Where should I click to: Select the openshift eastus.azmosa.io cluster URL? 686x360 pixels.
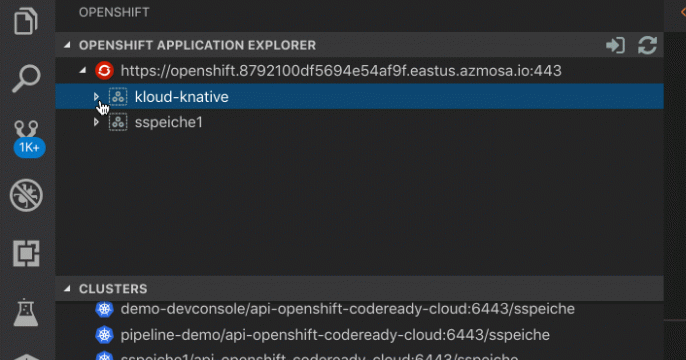tap(341, 70)
